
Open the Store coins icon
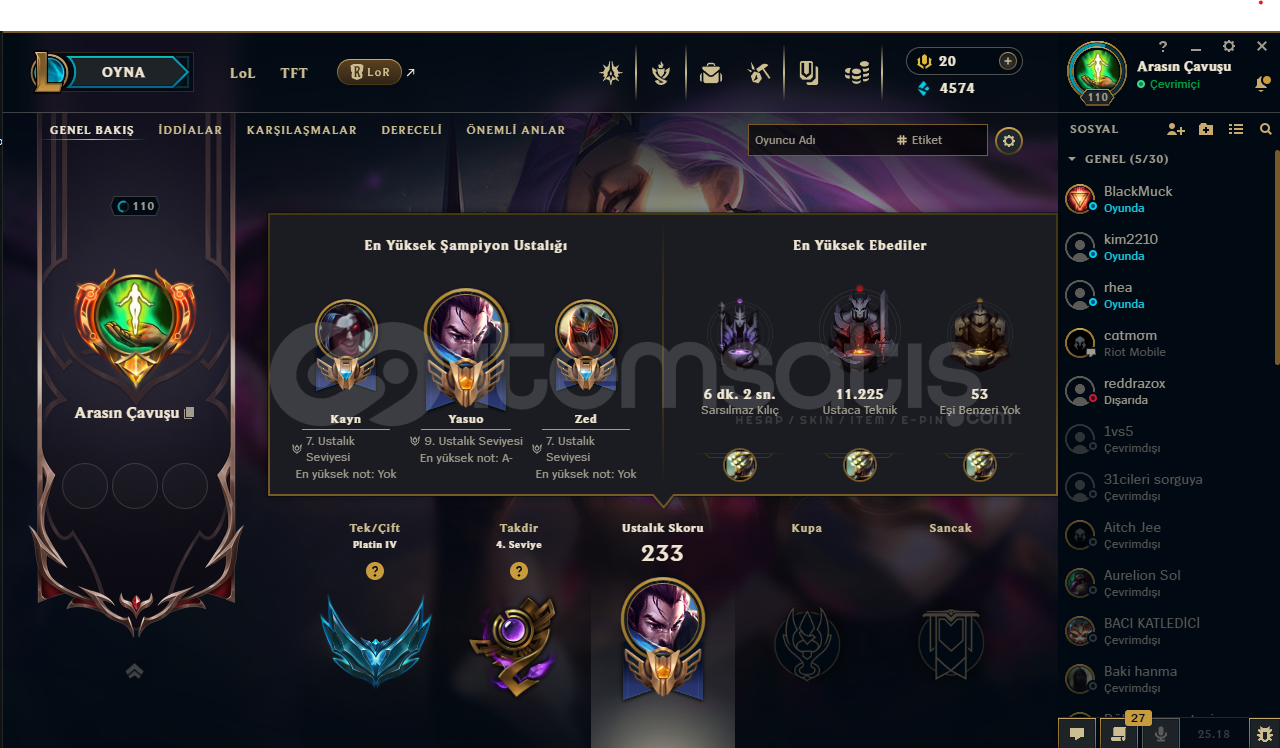click(x=857, y=73)
